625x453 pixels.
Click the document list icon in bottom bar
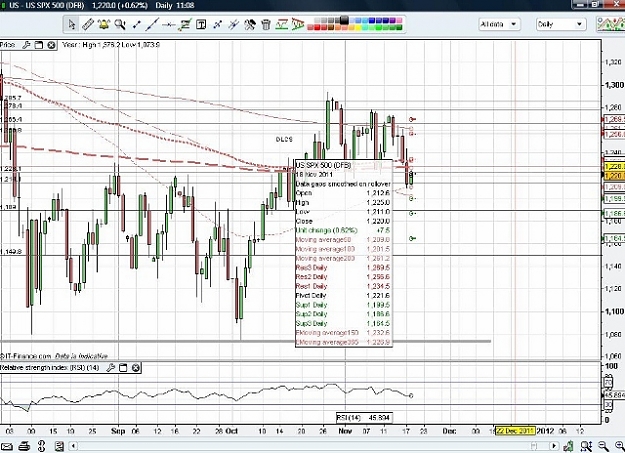[59, 446]
